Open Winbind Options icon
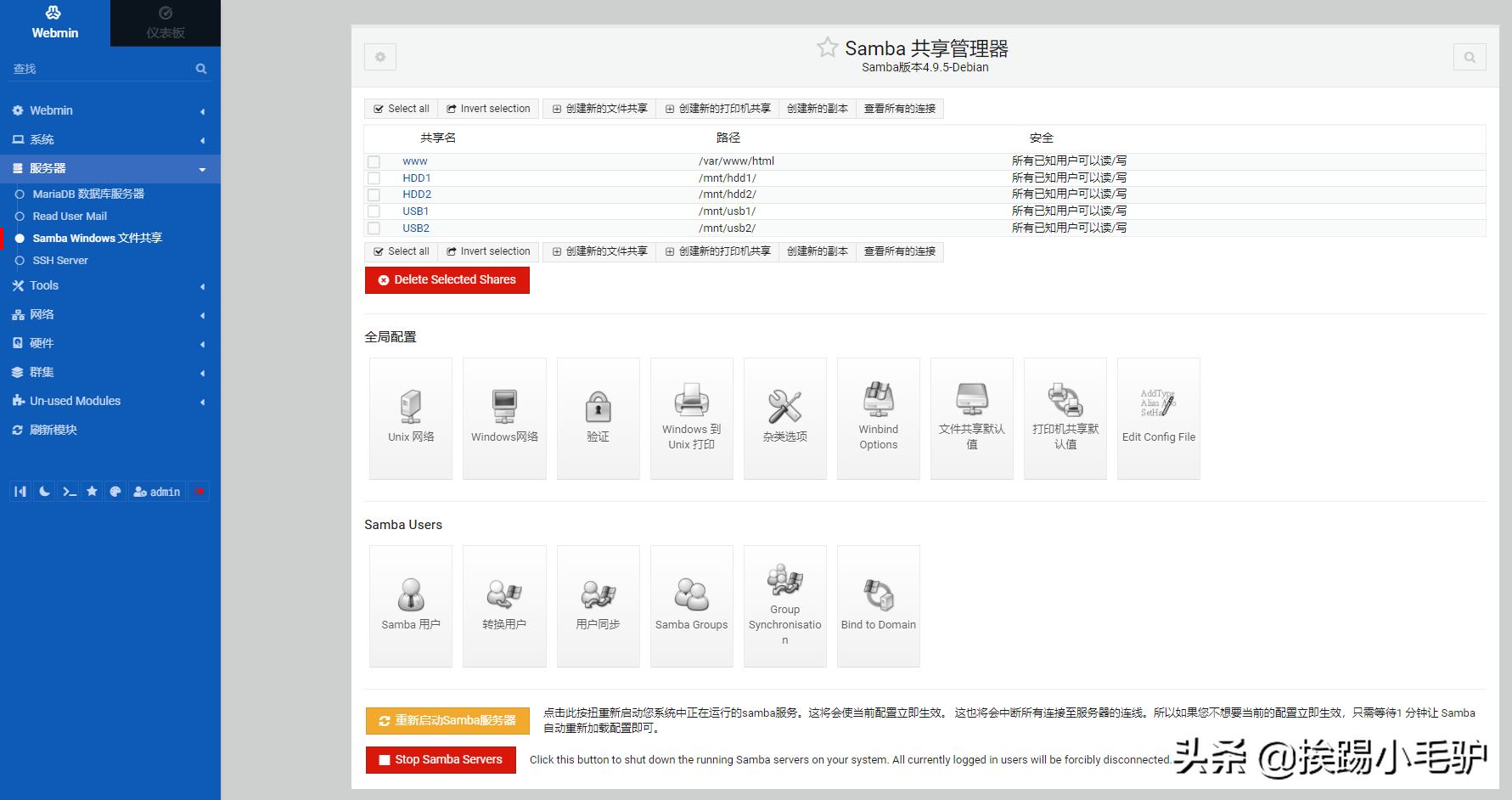 coord(878,418)
